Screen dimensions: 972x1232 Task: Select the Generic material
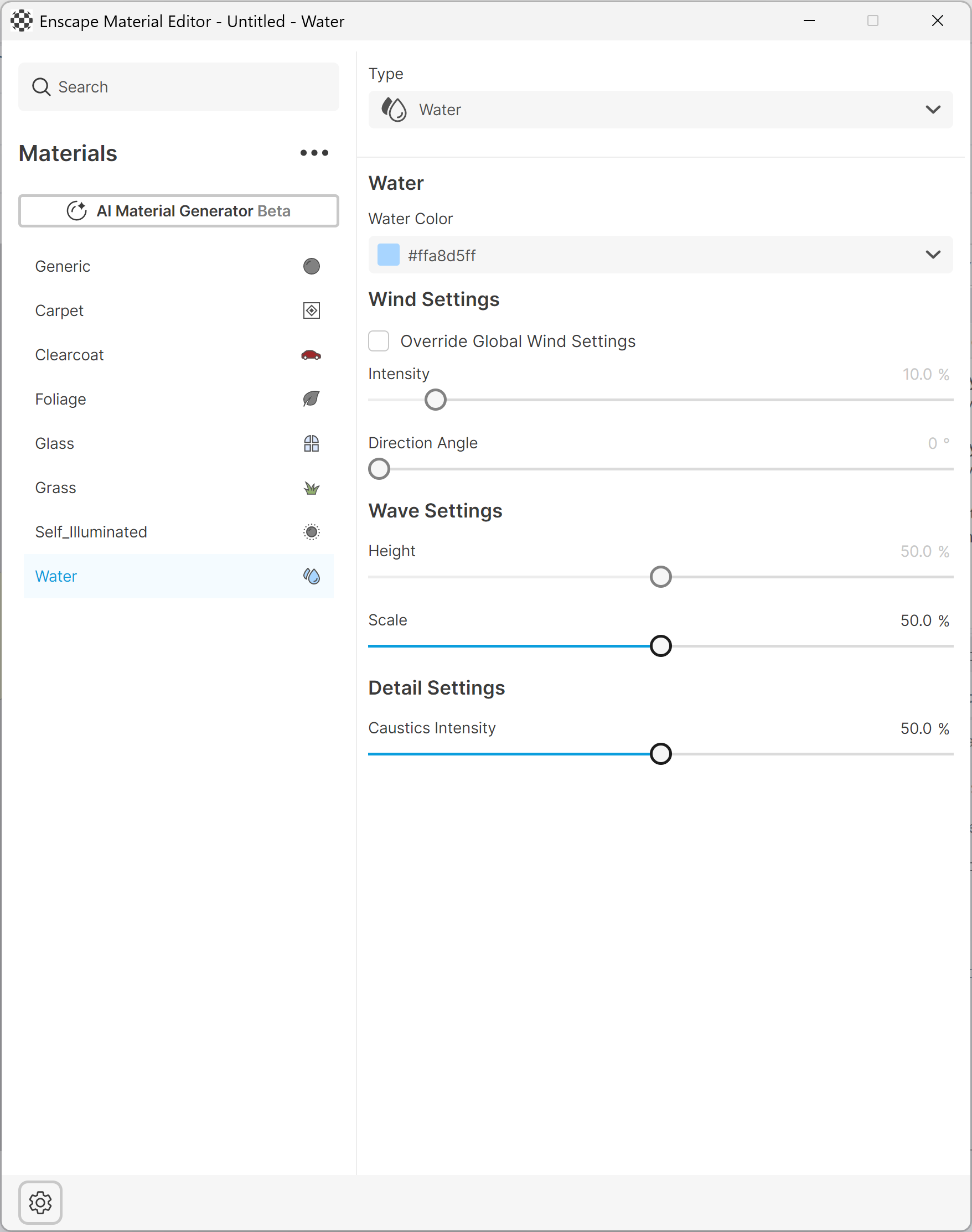coord(178,266)
